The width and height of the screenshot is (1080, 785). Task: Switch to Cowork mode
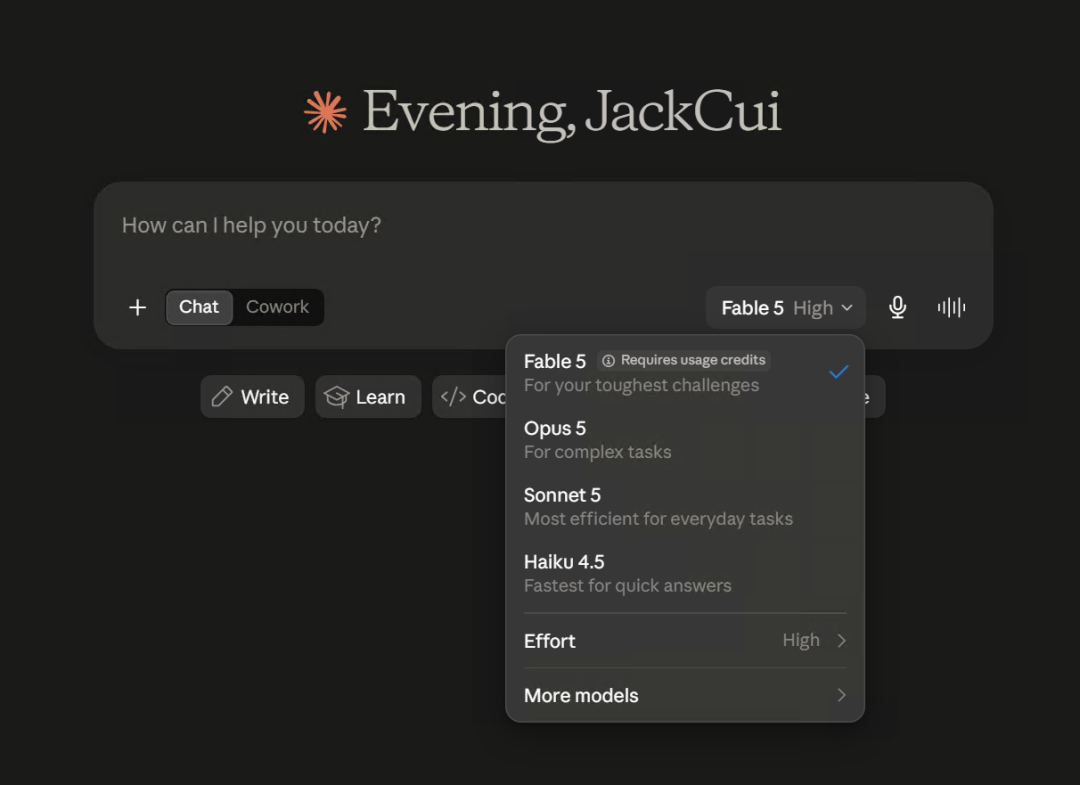(x=278, y=307)
